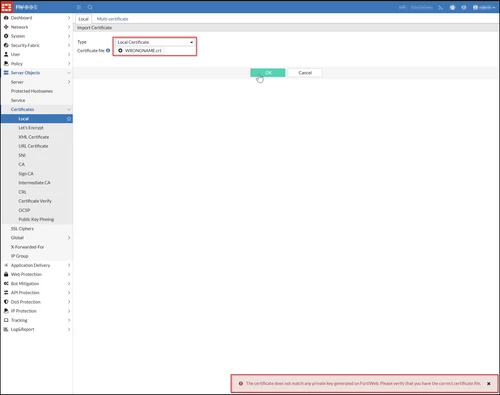
Task: Click the Tracking icon in sidebar
Action: point(6,320)
